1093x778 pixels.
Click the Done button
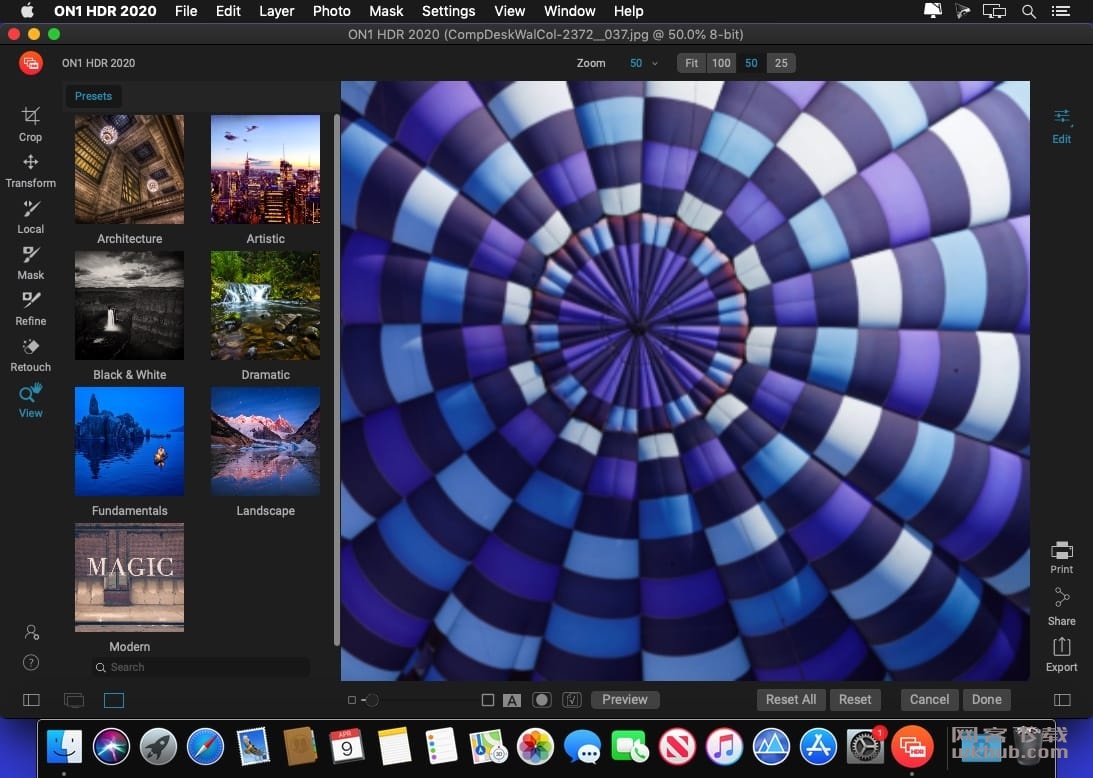pos(986,699)
